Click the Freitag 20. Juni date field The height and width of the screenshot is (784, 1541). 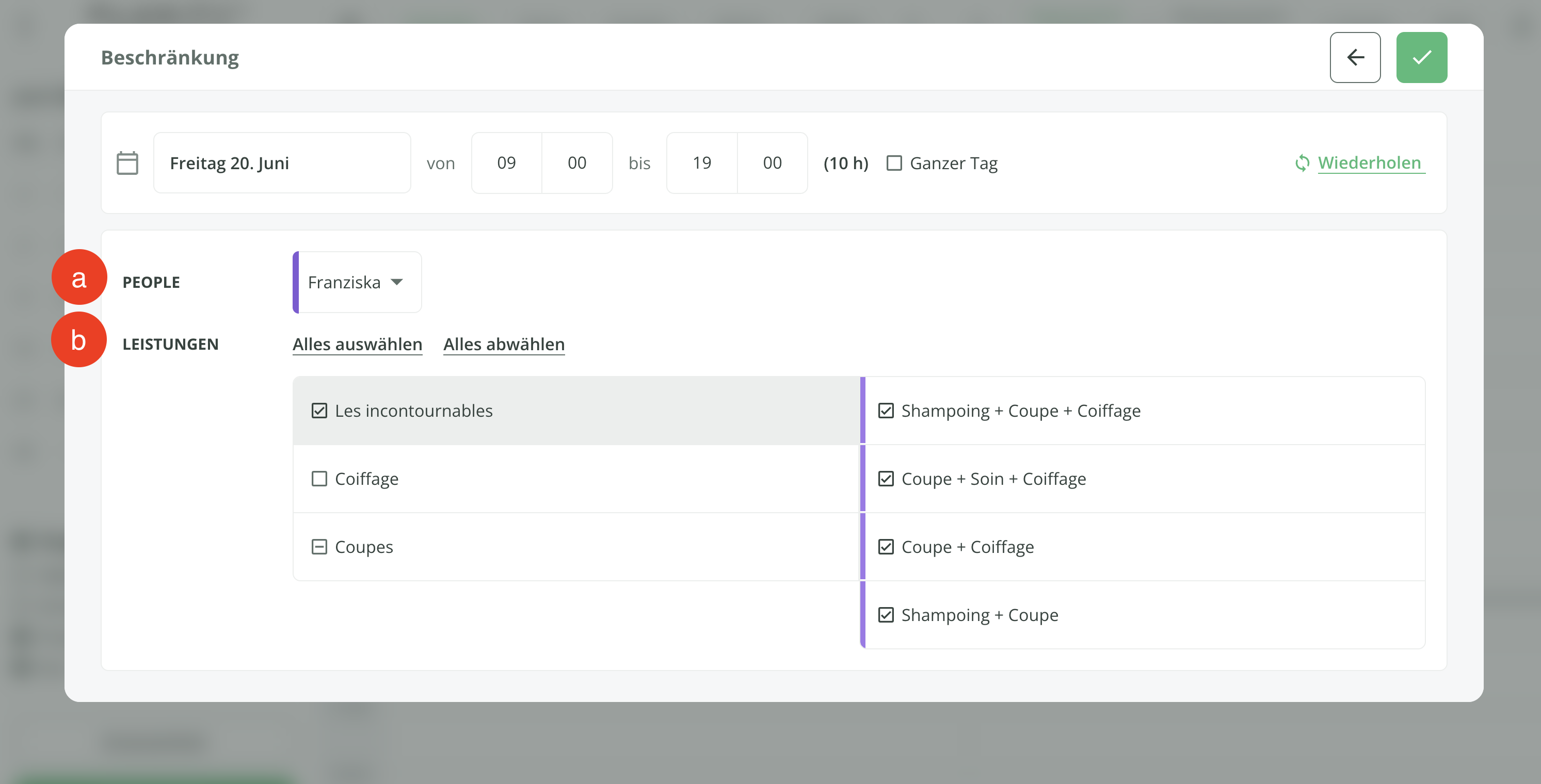[282, 162]
